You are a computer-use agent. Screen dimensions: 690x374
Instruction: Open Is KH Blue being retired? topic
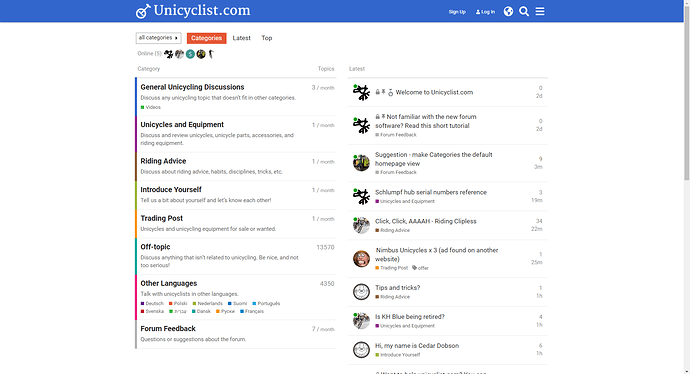pyautogui.click(x=410, y=317)
